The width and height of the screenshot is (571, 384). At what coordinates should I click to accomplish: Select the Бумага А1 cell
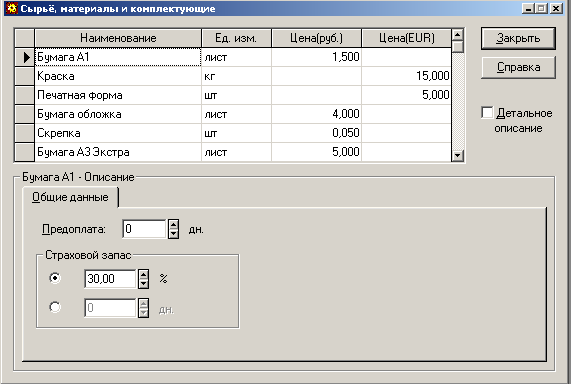(x=118, y=57)
